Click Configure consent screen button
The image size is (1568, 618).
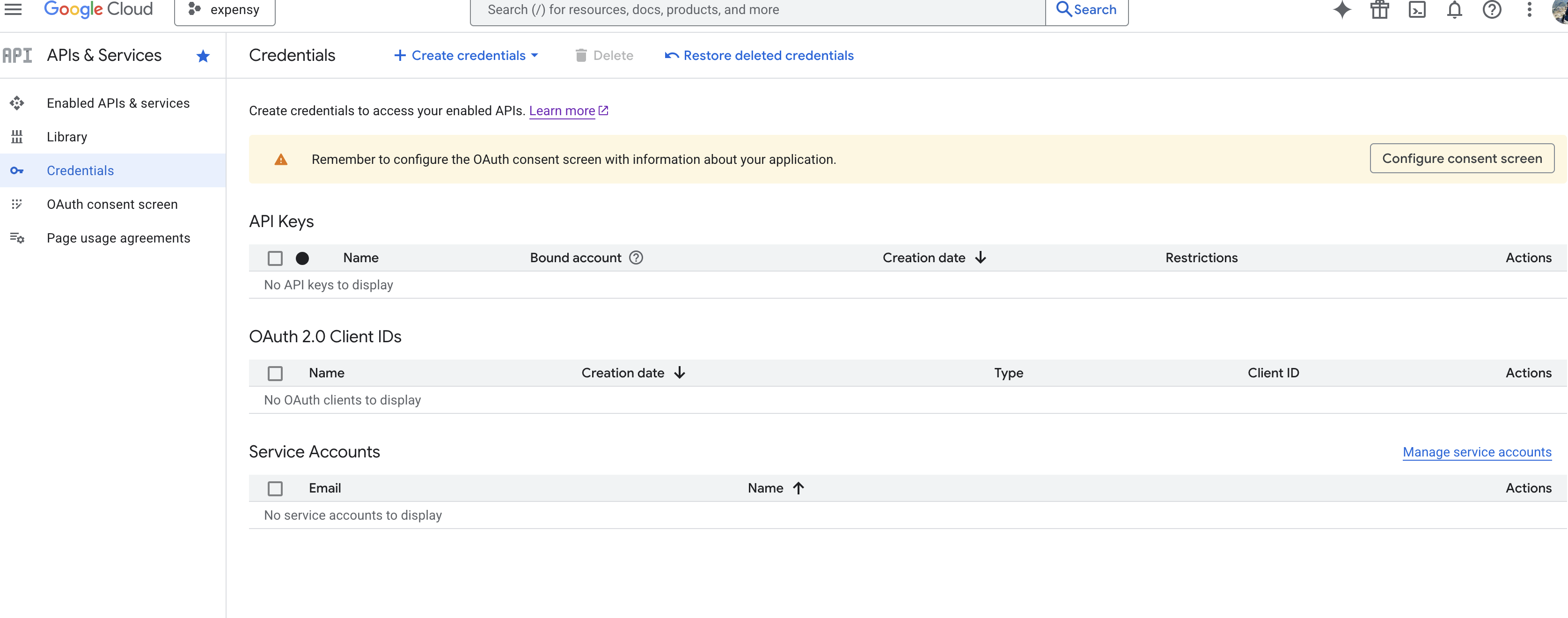(1462, 158)
